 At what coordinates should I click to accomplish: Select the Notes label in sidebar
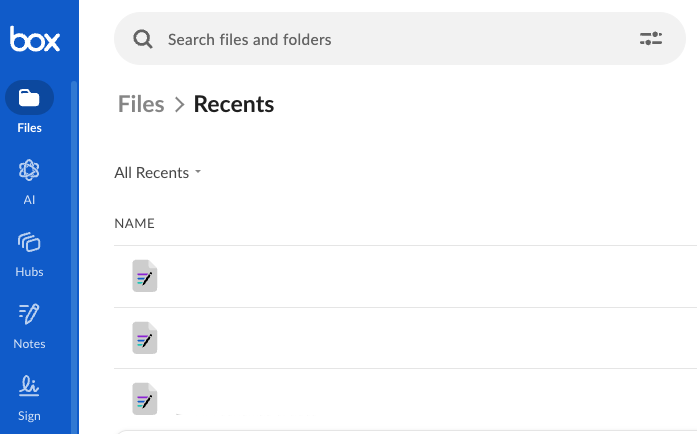coord(29,344)
